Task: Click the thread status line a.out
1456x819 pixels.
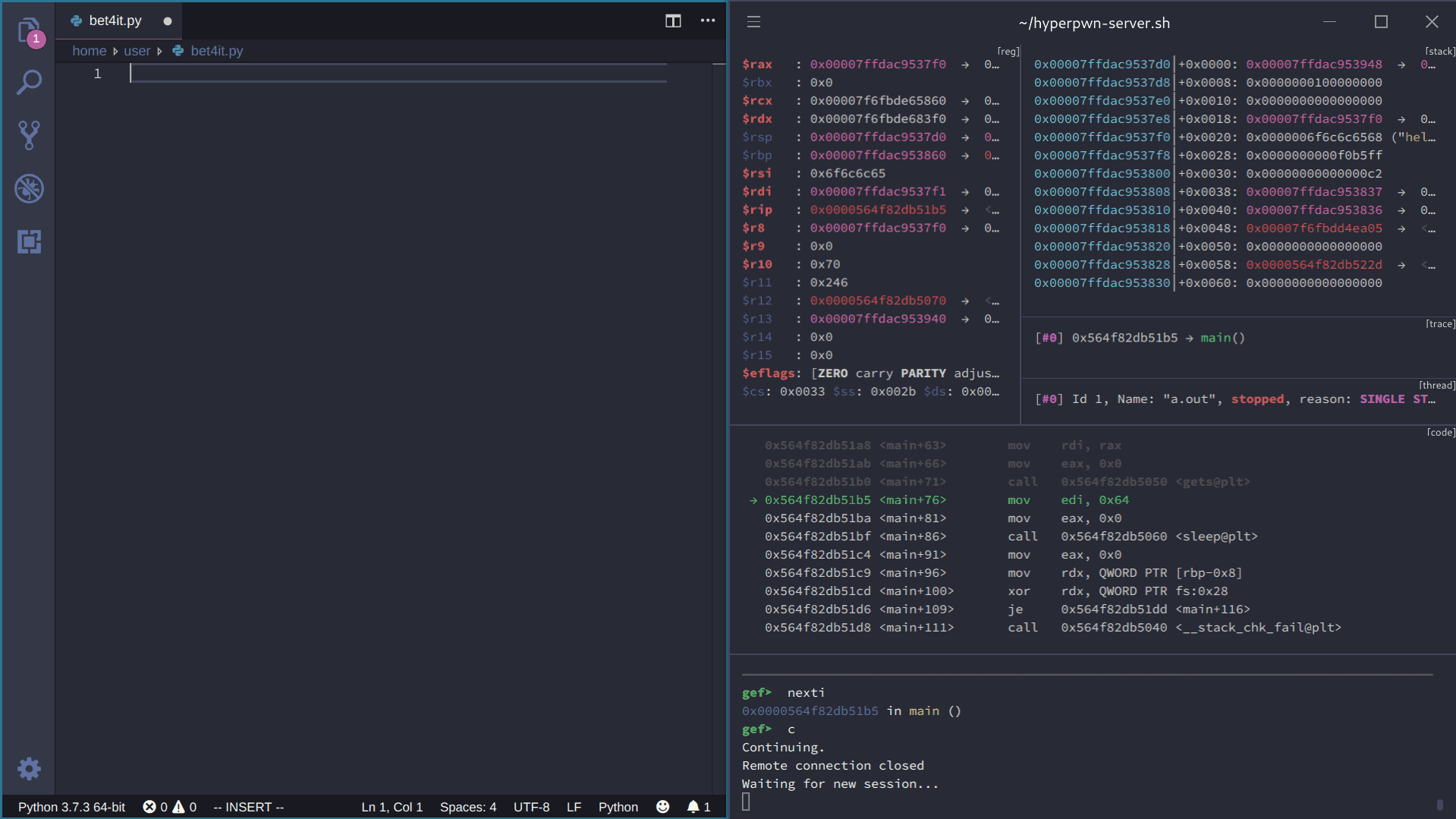Action: tap(1234, 399)
